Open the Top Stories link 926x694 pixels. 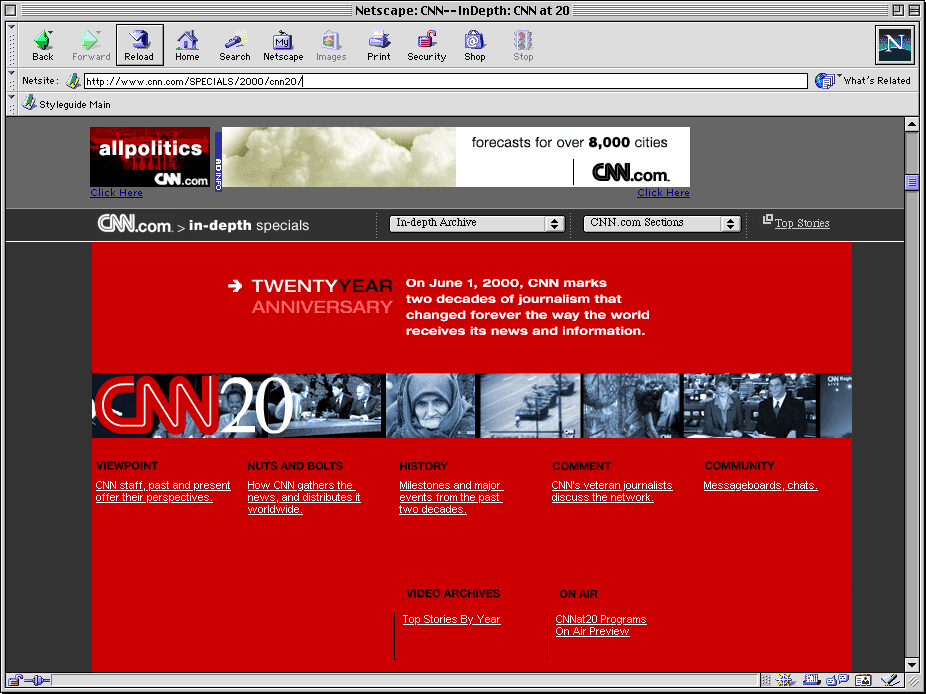pyautogui.click(x=802, y=224)
